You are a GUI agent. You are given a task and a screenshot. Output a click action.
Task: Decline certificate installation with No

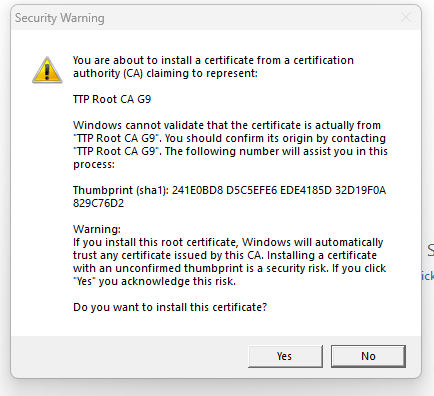(x=368, y=356)
